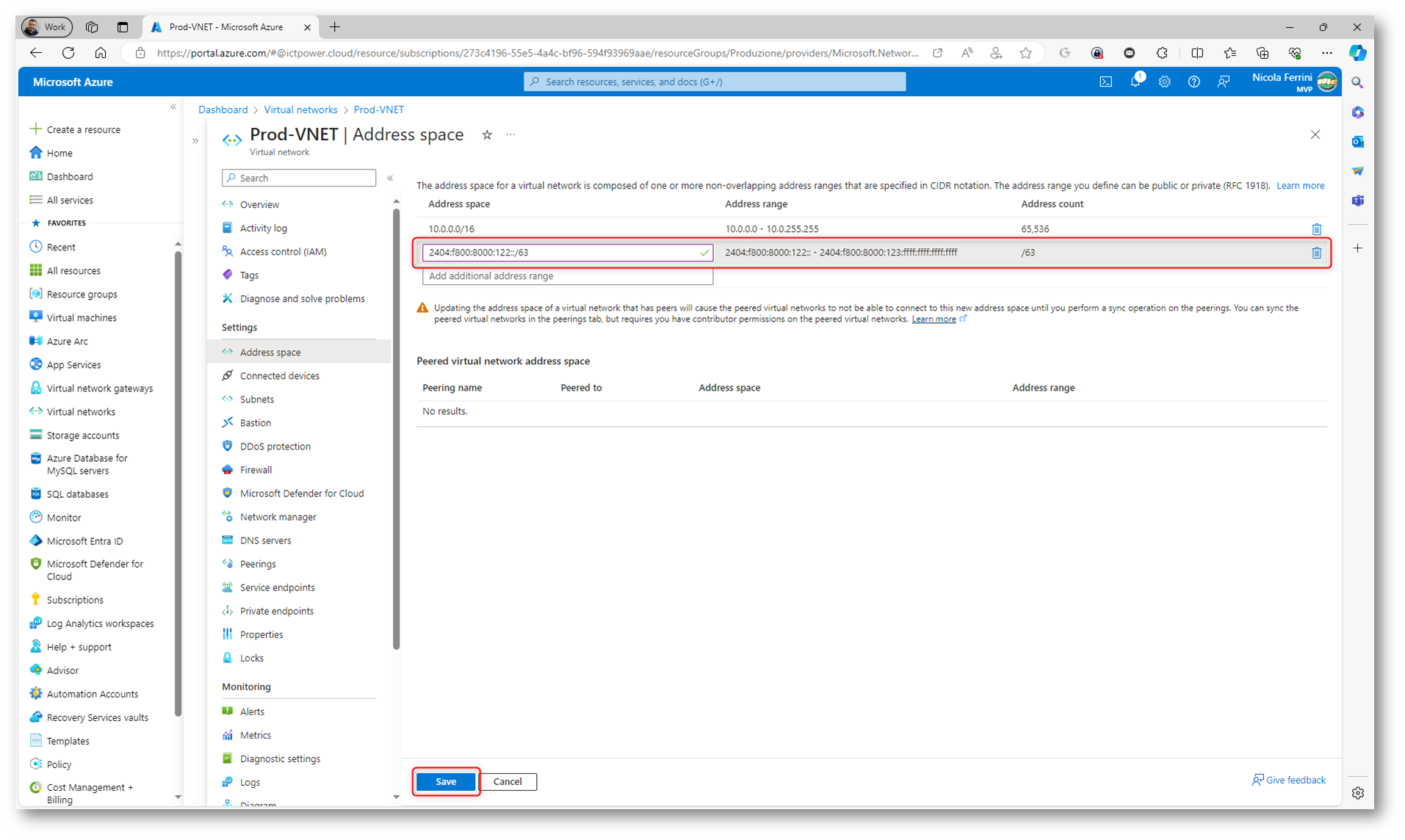
Task: Click Azure global search bar
Action: [x=715, y=82]
